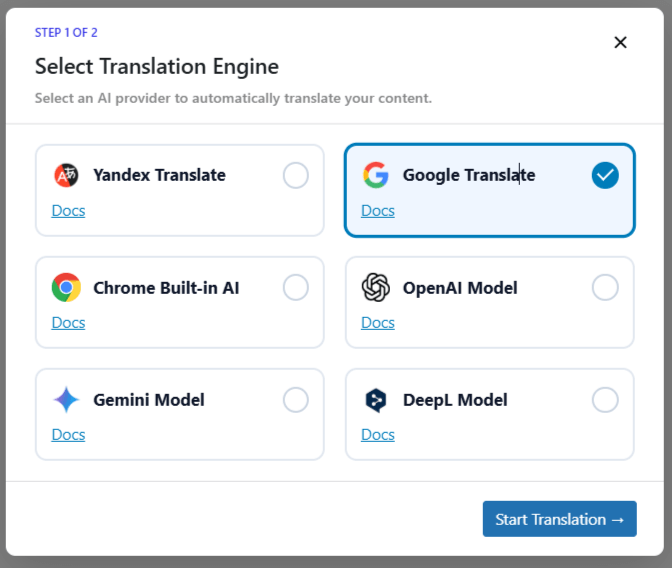Open Docs link under DeepL Model
Viewport: 672px width, 568px height.
(378, 435)
